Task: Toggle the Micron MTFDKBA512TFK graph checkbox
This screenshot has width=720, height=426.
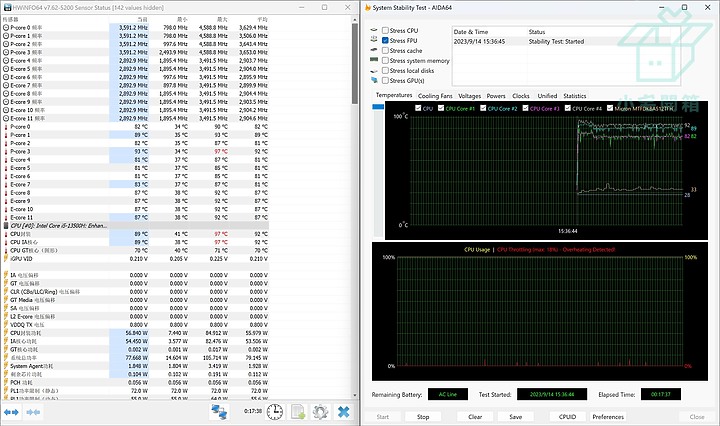Action: click(x=610, y=108)
